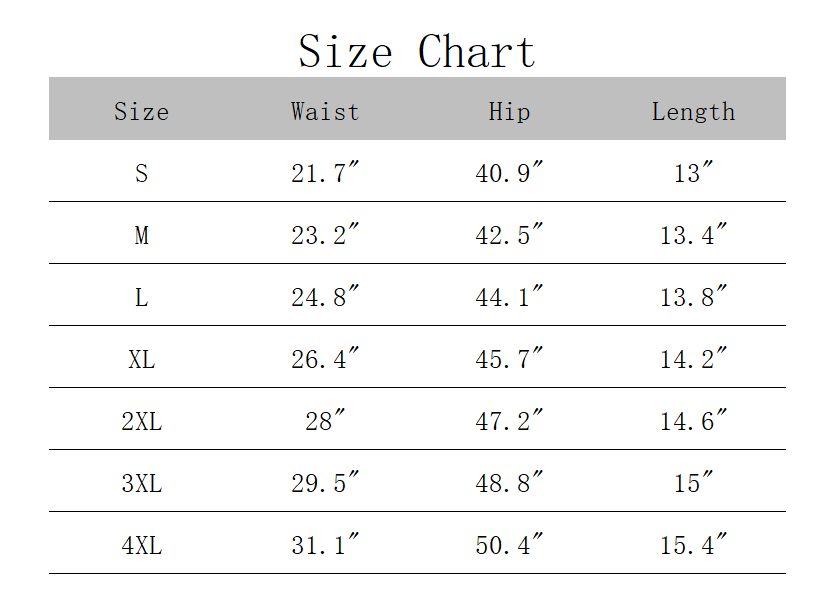
Task: Click the Size Chart title
Action: tap(417, 51)
